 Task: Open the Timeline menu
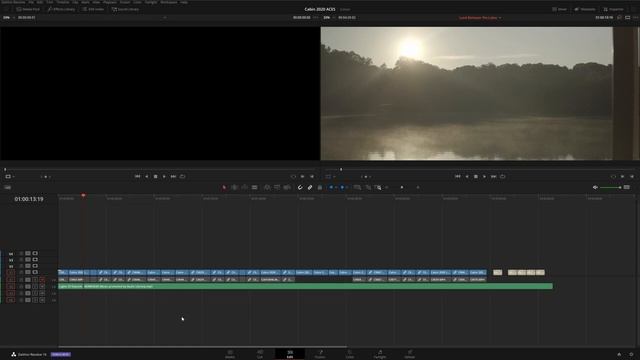pos(63,2)
